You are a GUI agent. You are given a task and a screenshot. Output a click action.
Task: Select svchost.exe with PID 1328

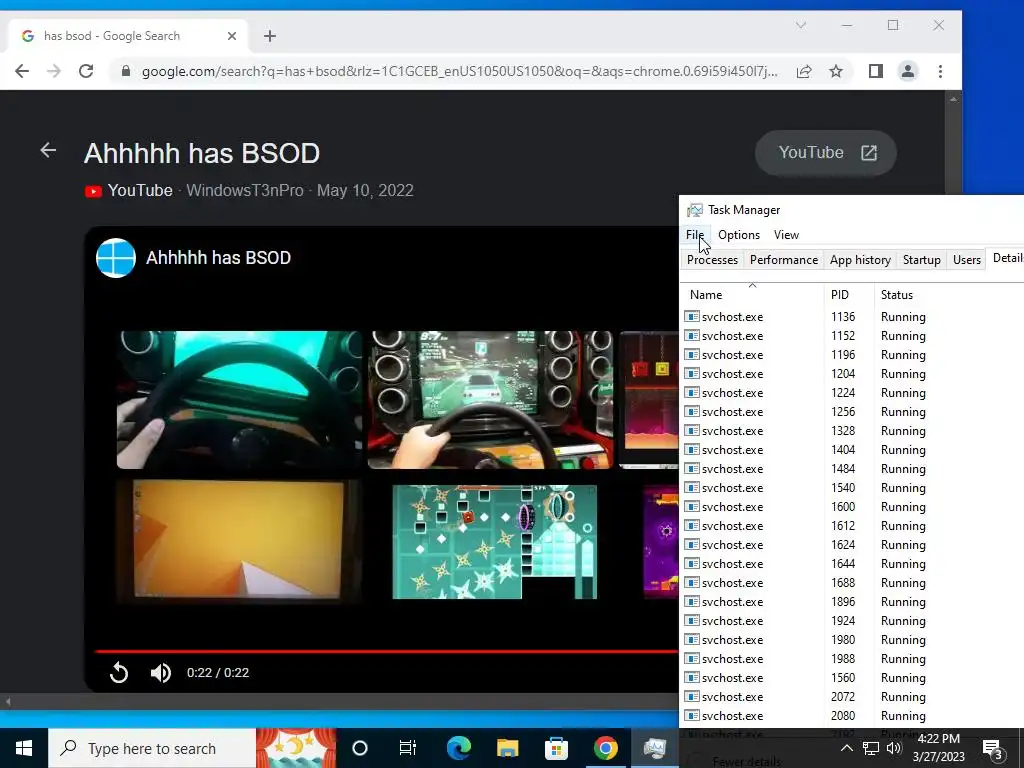pyautogui.click(x=852, y=431)
